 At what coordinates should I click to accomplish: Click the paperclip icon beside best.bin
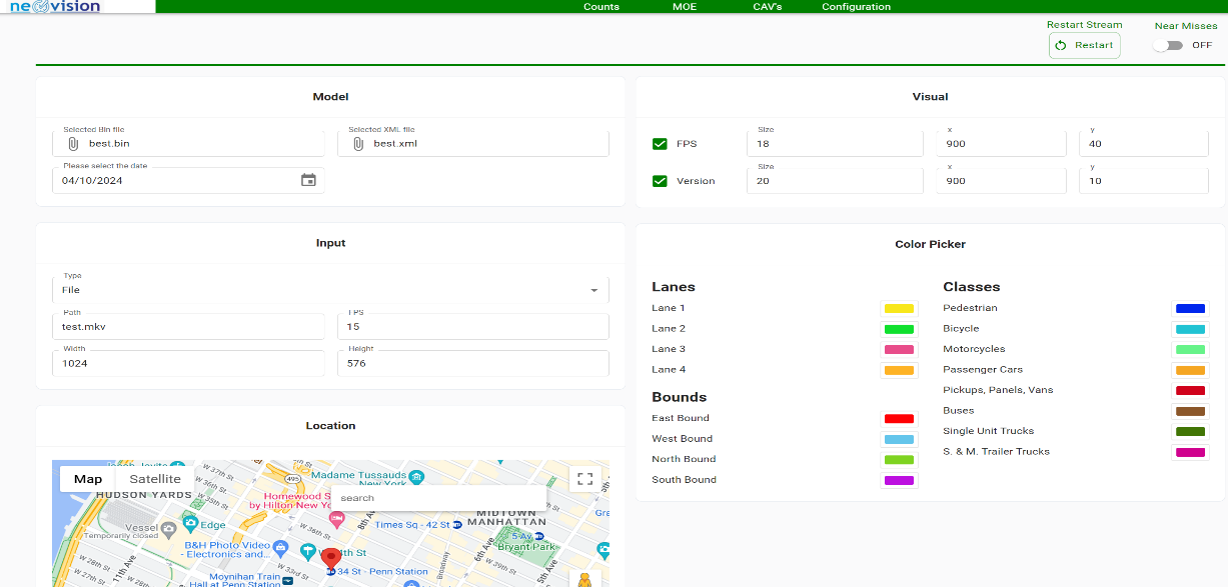pyautogui.click(x=73, y=144)
